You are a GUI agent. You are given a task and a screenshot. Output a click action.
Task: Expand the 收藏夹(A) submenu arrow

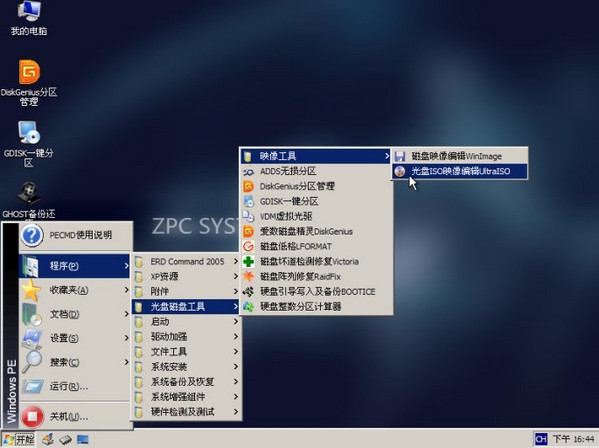coord(126,290)
